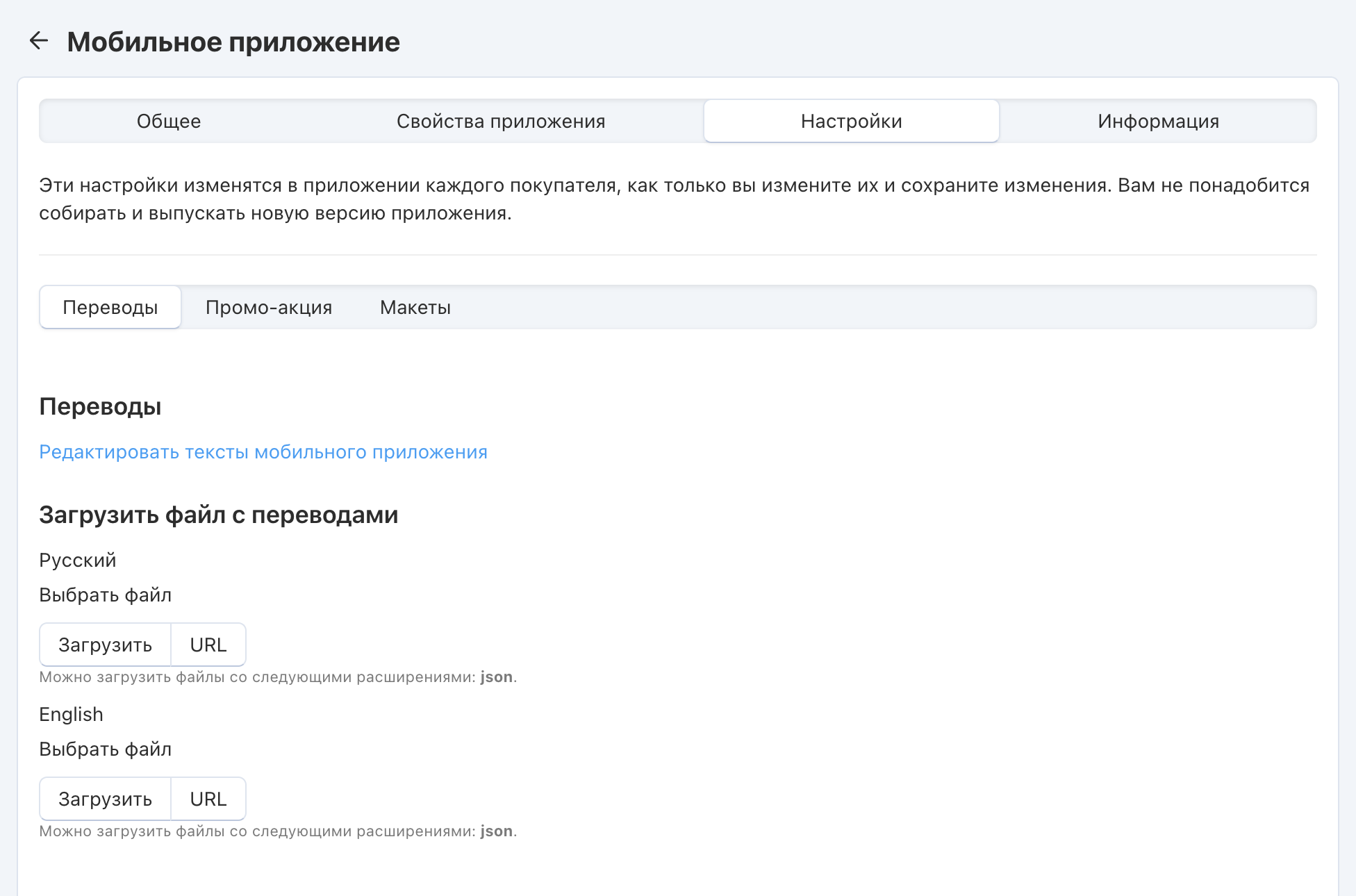Click Выбрать файл label under Русский
This screenshot has height=896, width=1356.
(106, 595)
